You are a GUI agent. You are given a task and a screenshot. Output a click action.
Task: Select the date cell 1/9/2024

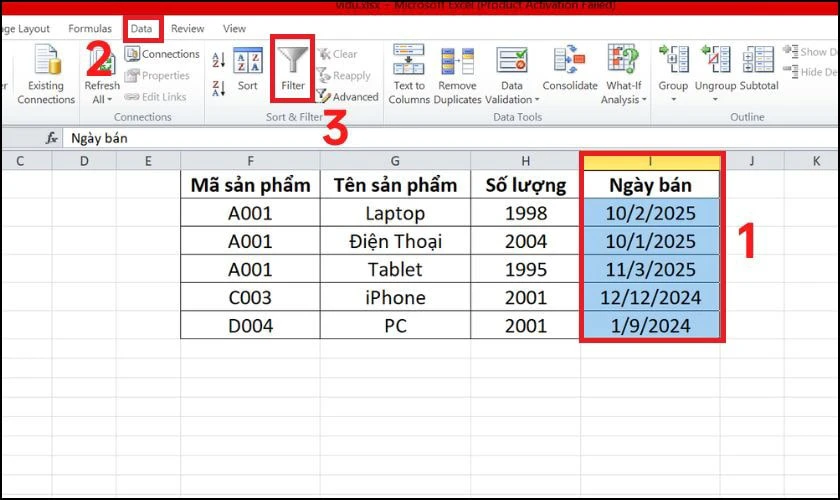(x=650, y=325)
